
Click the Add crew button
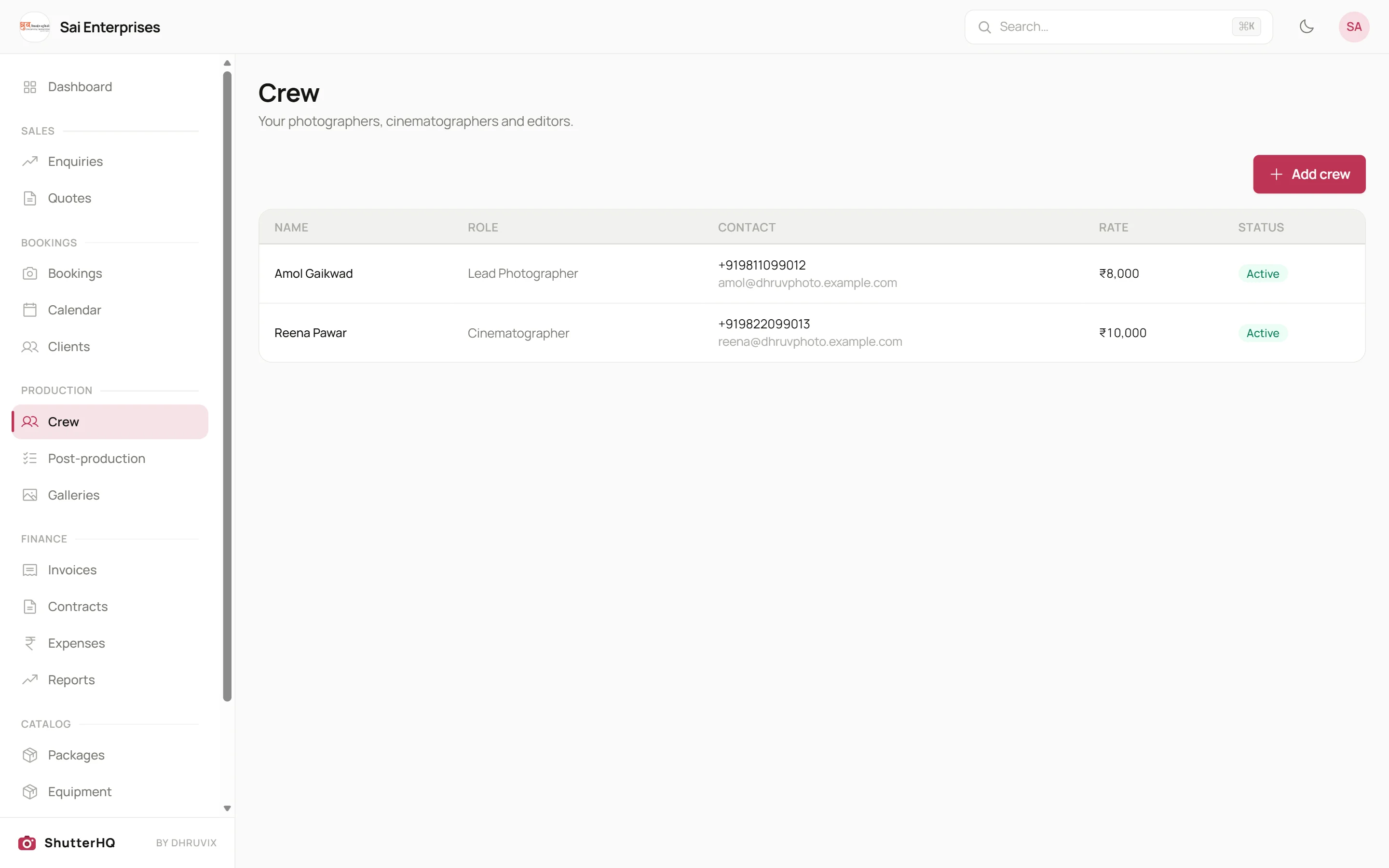pos(1308,174)
